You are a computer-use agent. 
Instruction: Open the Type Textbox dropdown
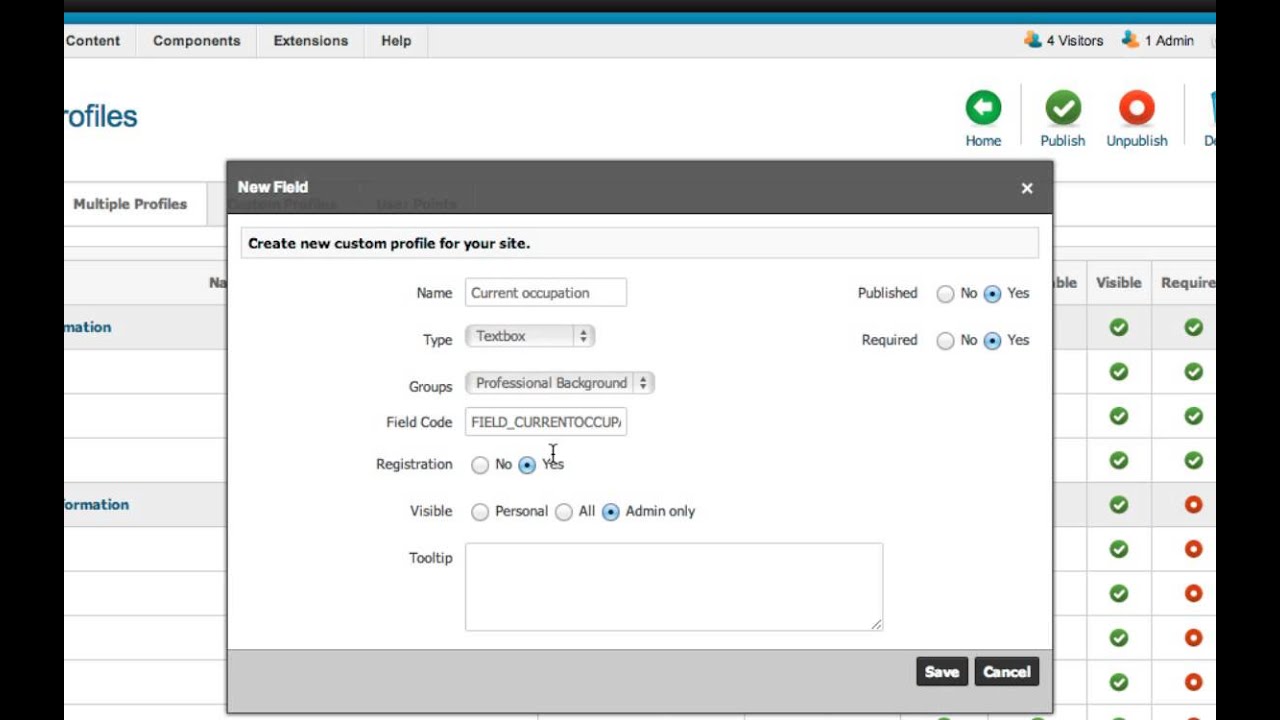point(530,337)
